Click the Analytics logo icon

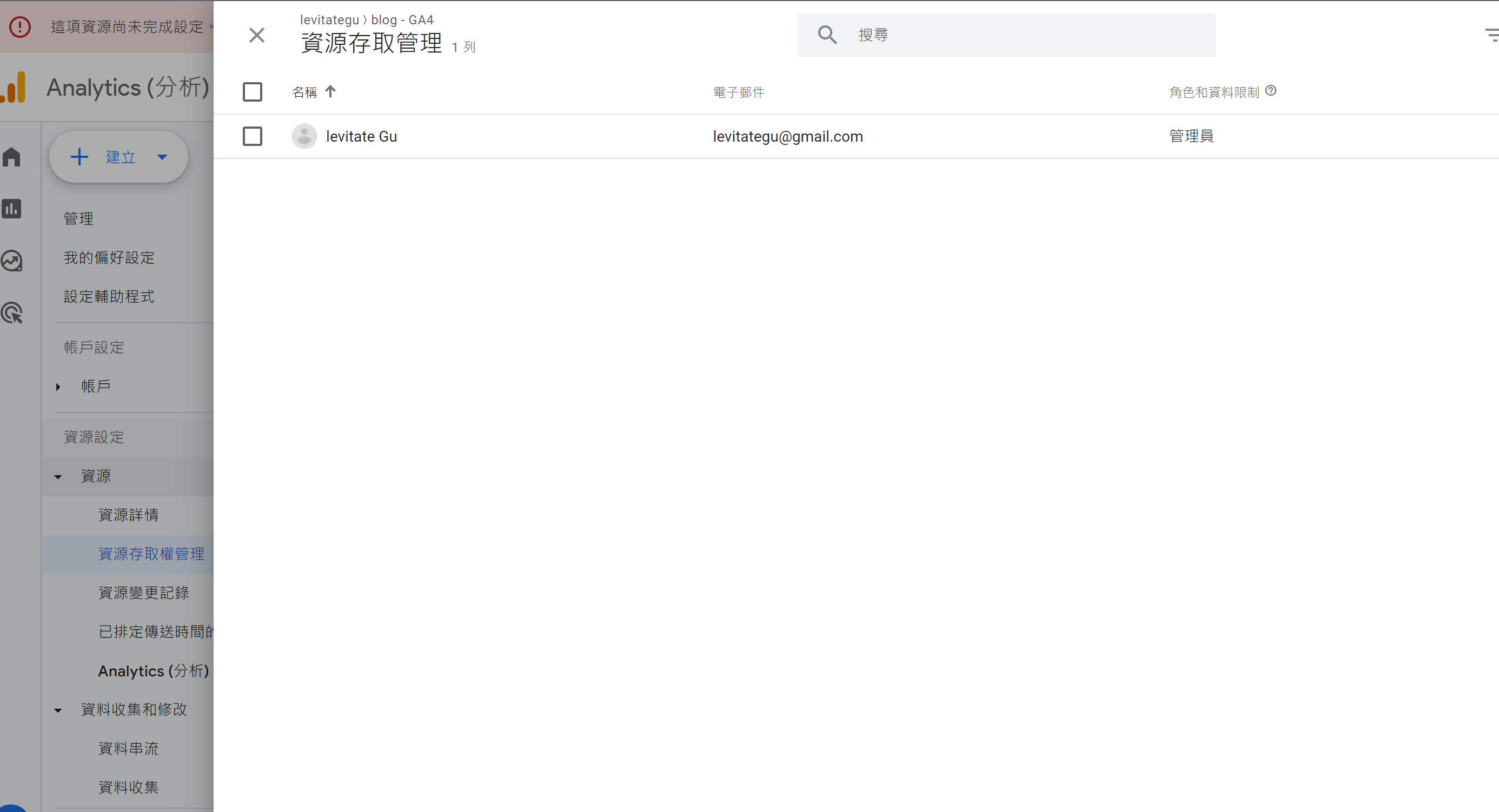13,87
